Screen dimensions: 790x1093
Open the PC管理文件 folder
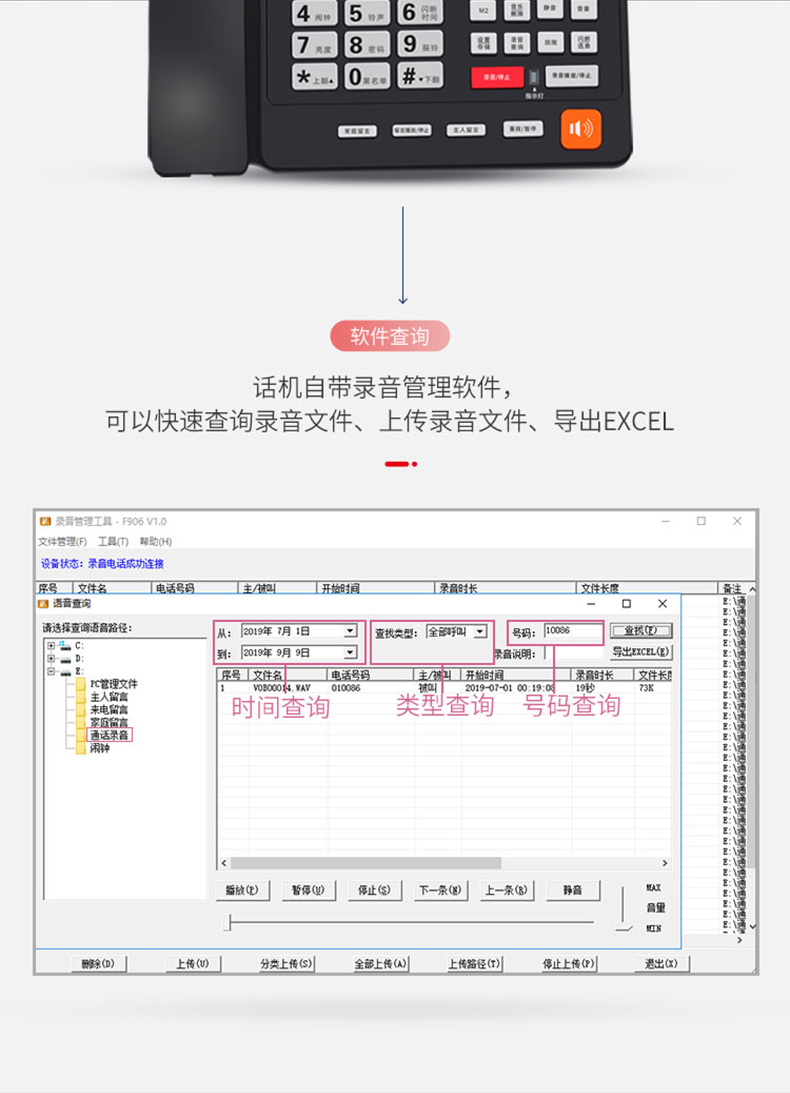(114, 684)
